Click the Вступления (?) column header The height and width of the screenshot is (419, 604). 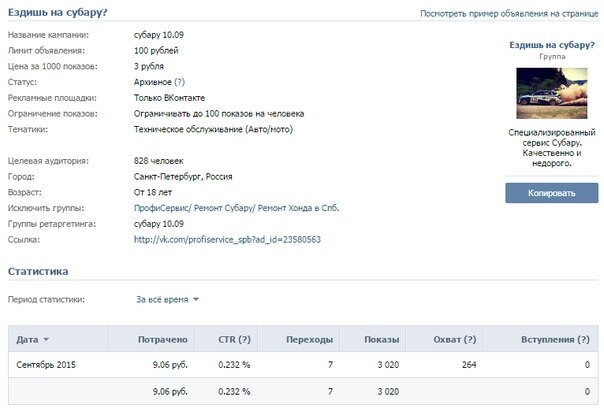coord(555,339)
